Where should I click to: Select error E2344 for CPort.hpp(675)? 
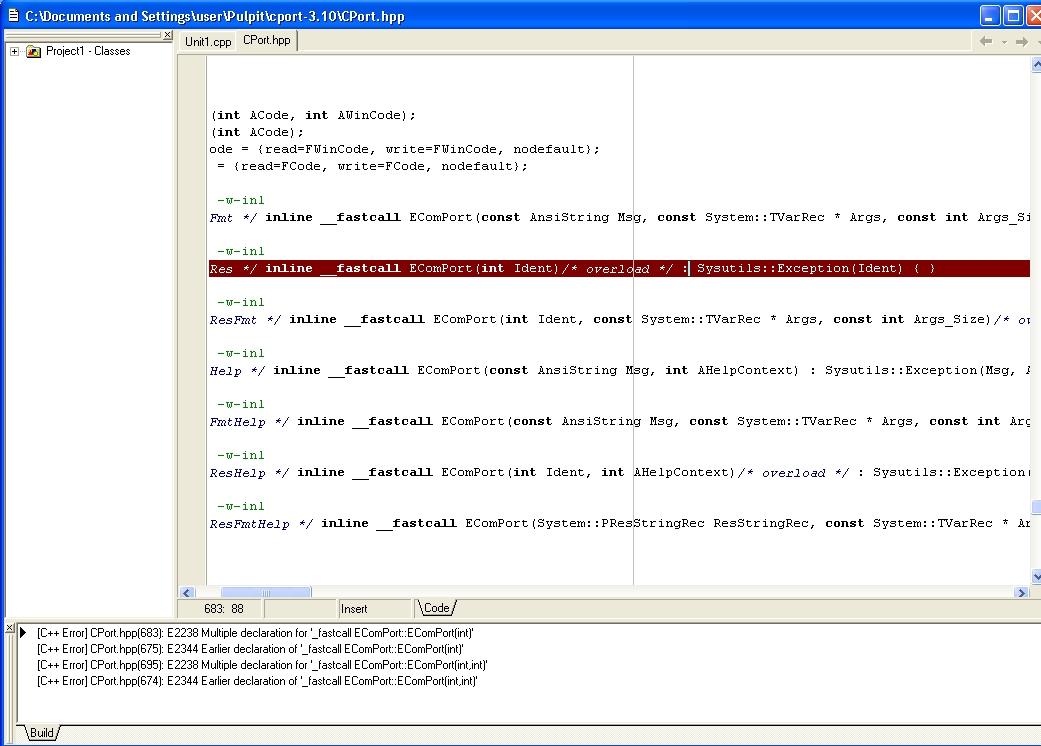pyautogui.click(x=250, y=649)
